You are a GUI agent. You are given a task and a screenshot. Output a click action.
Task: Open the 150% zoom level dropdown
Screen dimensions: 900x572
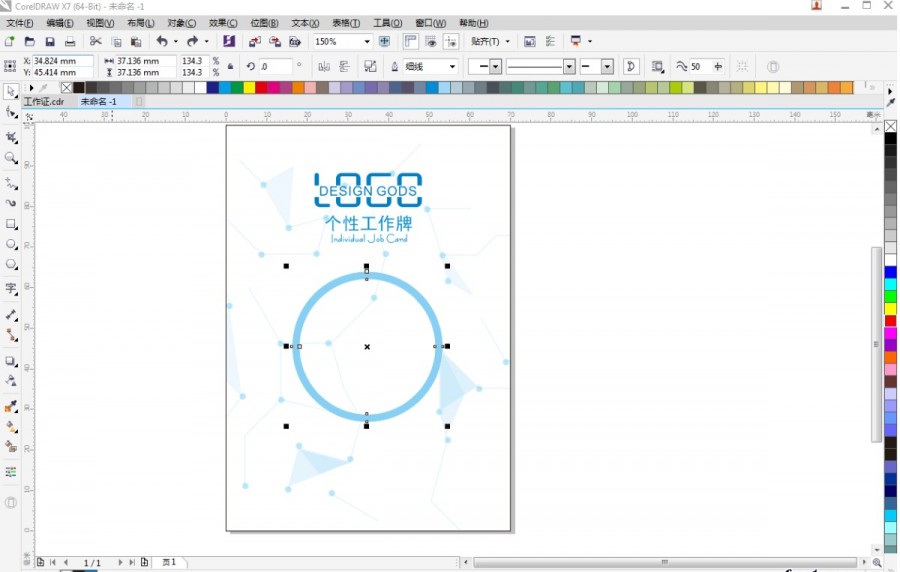[x=367, y=42]
